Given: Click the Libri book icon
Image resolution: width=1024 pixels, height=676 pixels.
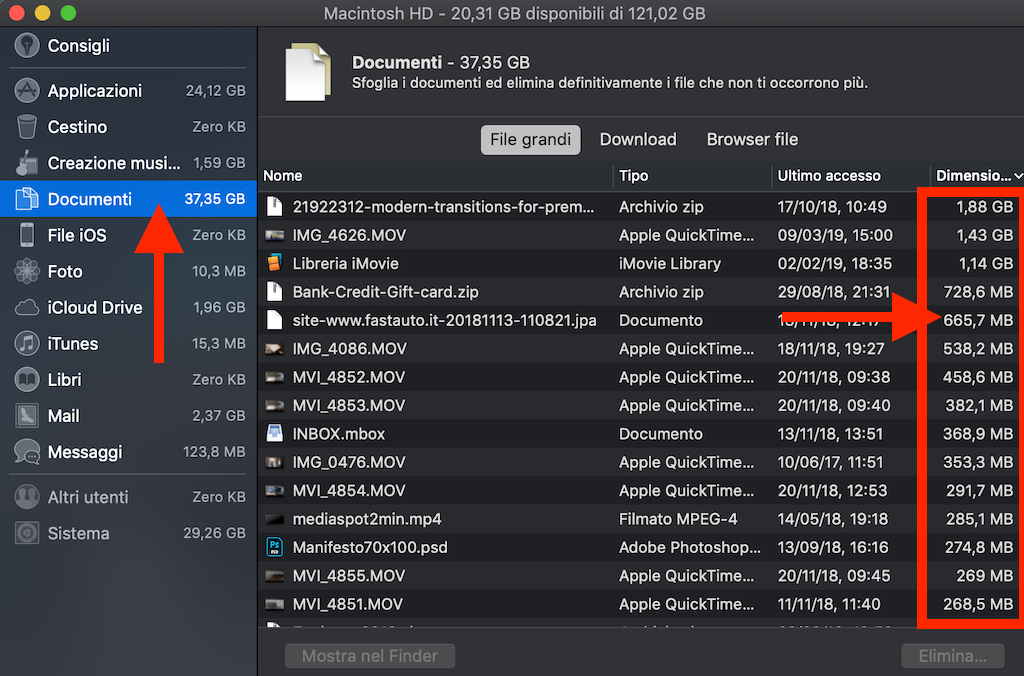Looking at the screenshot, I should (27, 379).
